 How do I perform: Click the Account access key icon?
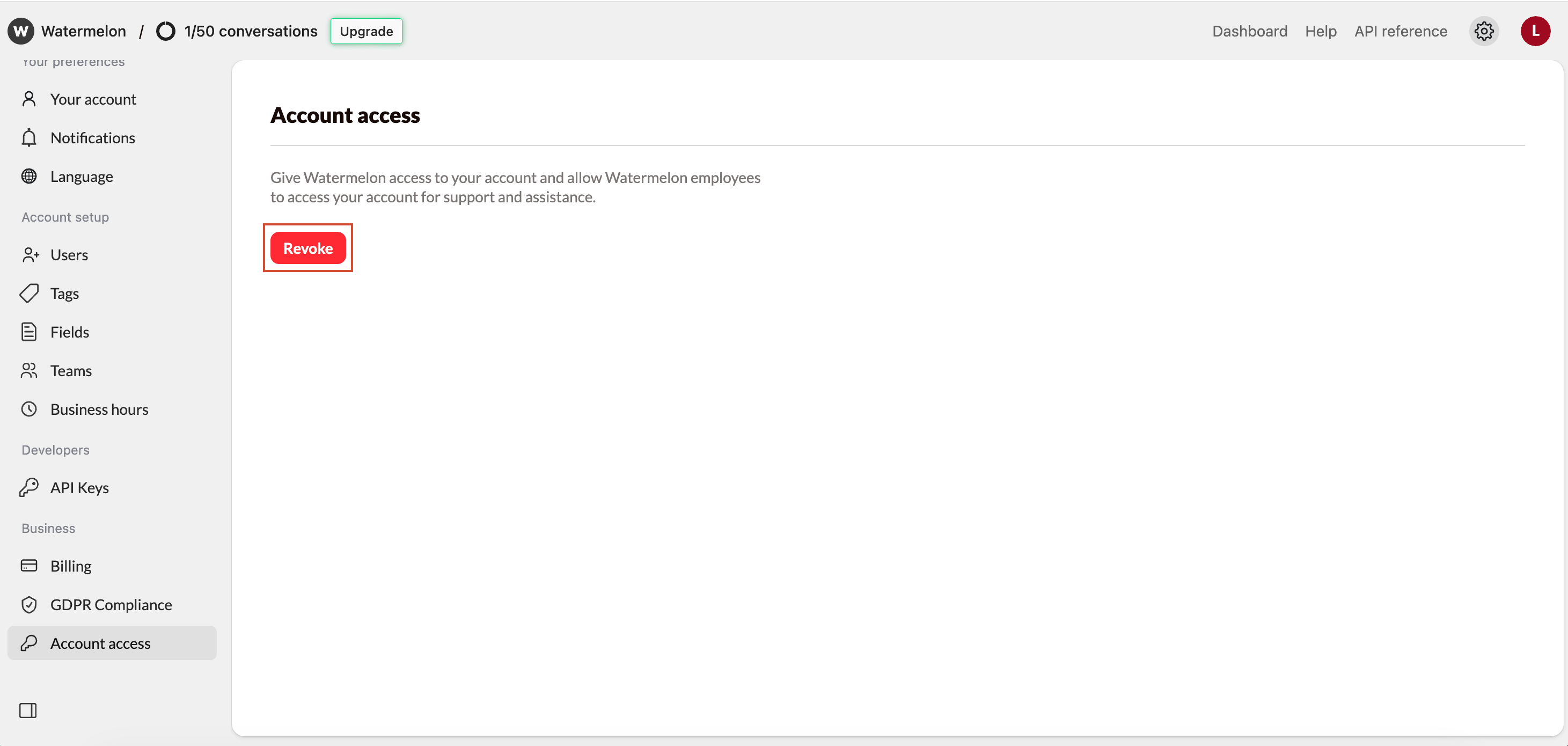29,643
